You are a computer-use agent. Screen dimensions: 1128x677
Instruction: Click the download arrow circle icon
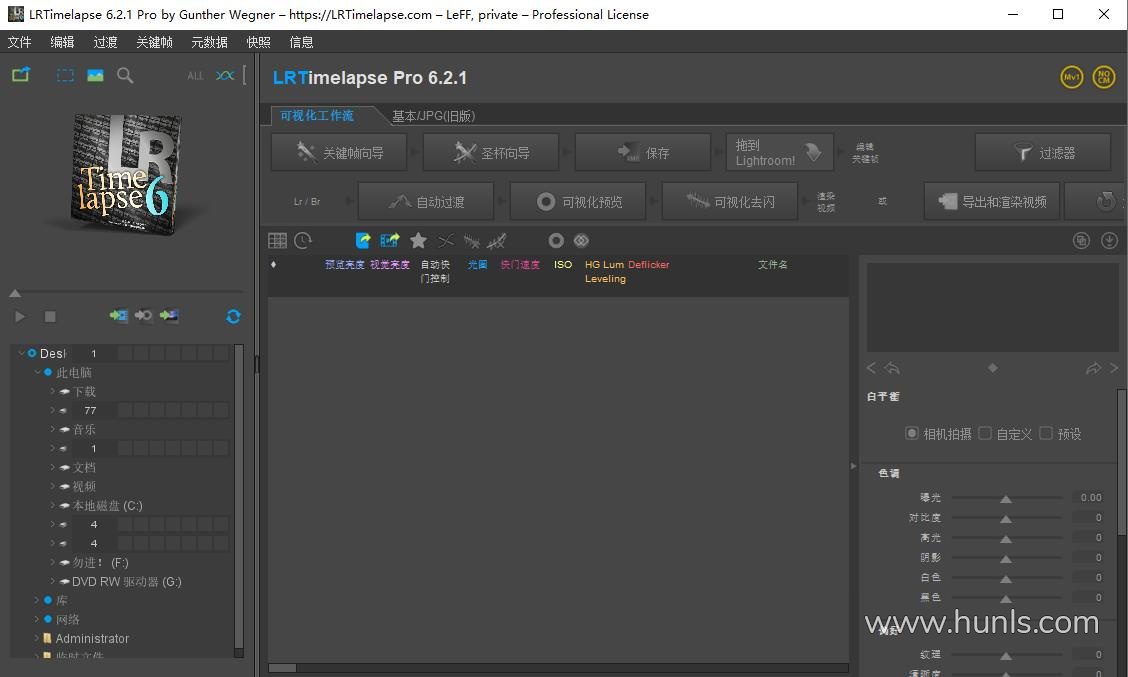click(1109, 240)
